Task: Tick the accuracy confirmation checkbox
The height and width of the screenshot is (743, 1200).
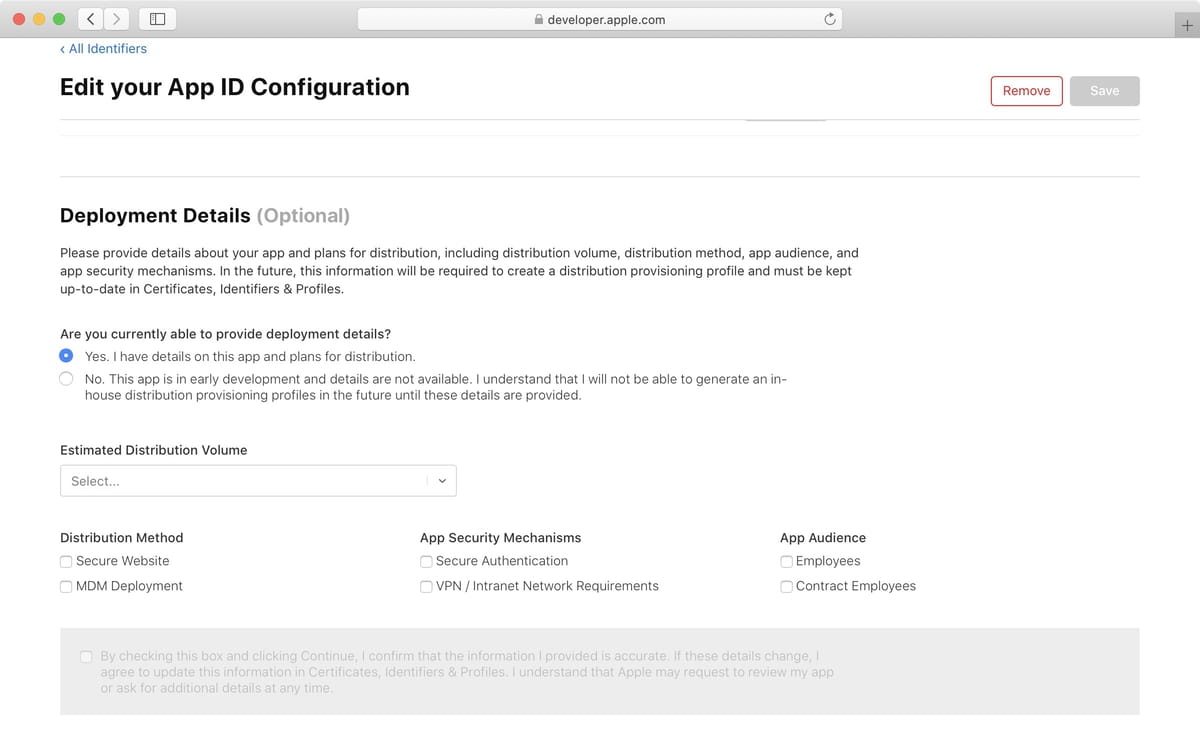Action: [86, 657]
